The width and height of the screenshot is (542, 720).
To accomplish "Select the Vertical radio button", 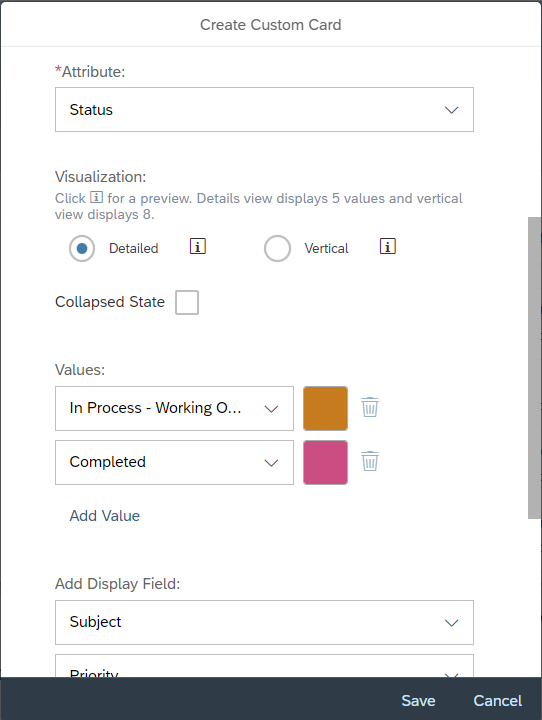I will pyautogui.click(x=277, y=248).
